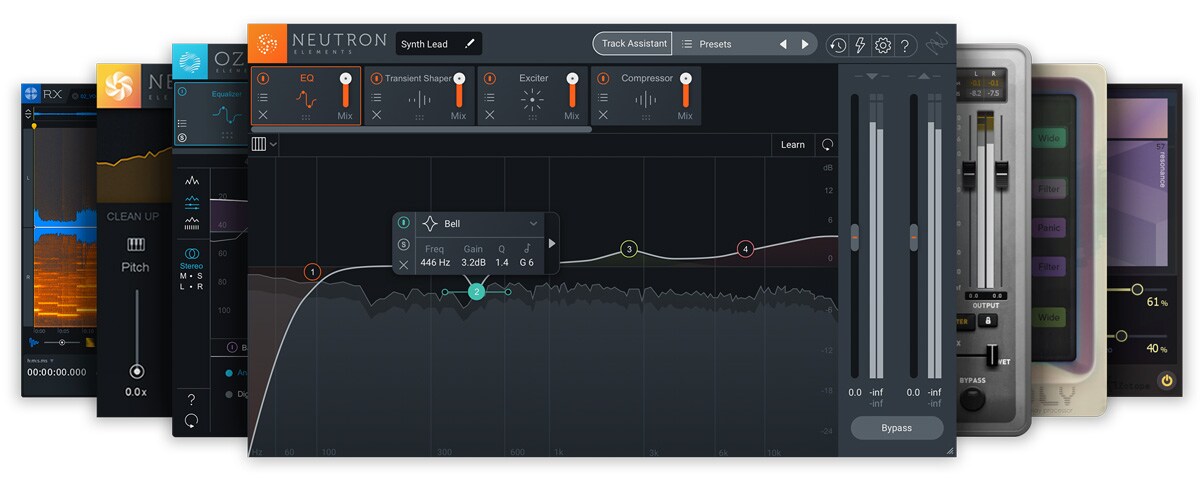Screen dimensions: 1200x481
Task: Open EQ module presets list icon
Action: [x=263, y=98]
